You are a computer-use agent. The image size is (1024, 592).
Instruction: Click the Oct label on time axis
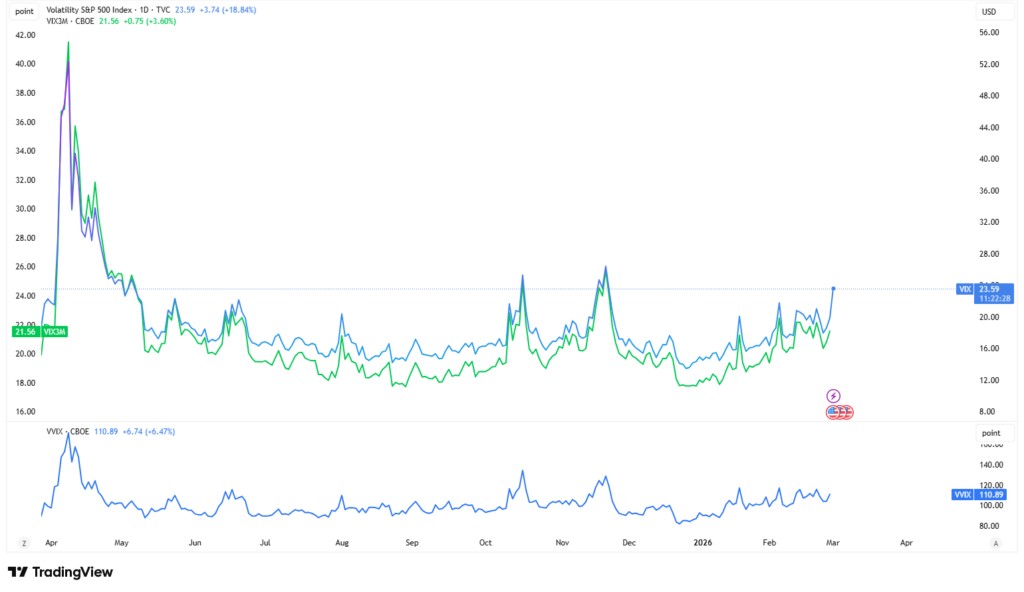pos(486,543)
